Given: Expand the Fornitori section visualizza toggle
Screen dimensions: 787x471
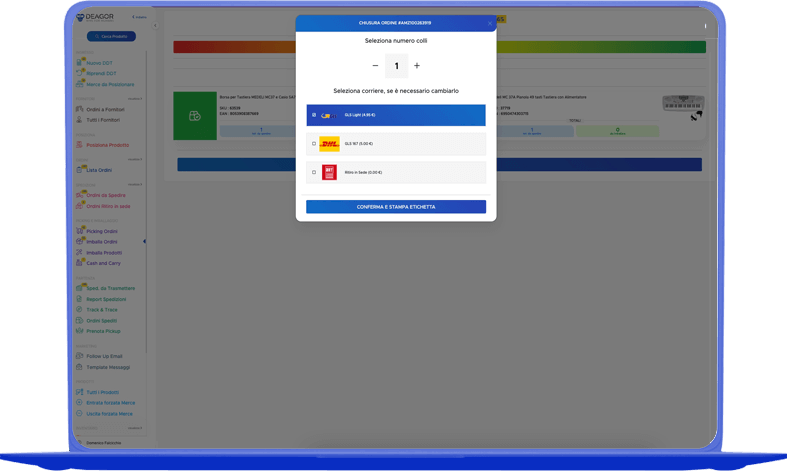Looking at the screenshot, I should click(135, 99).
